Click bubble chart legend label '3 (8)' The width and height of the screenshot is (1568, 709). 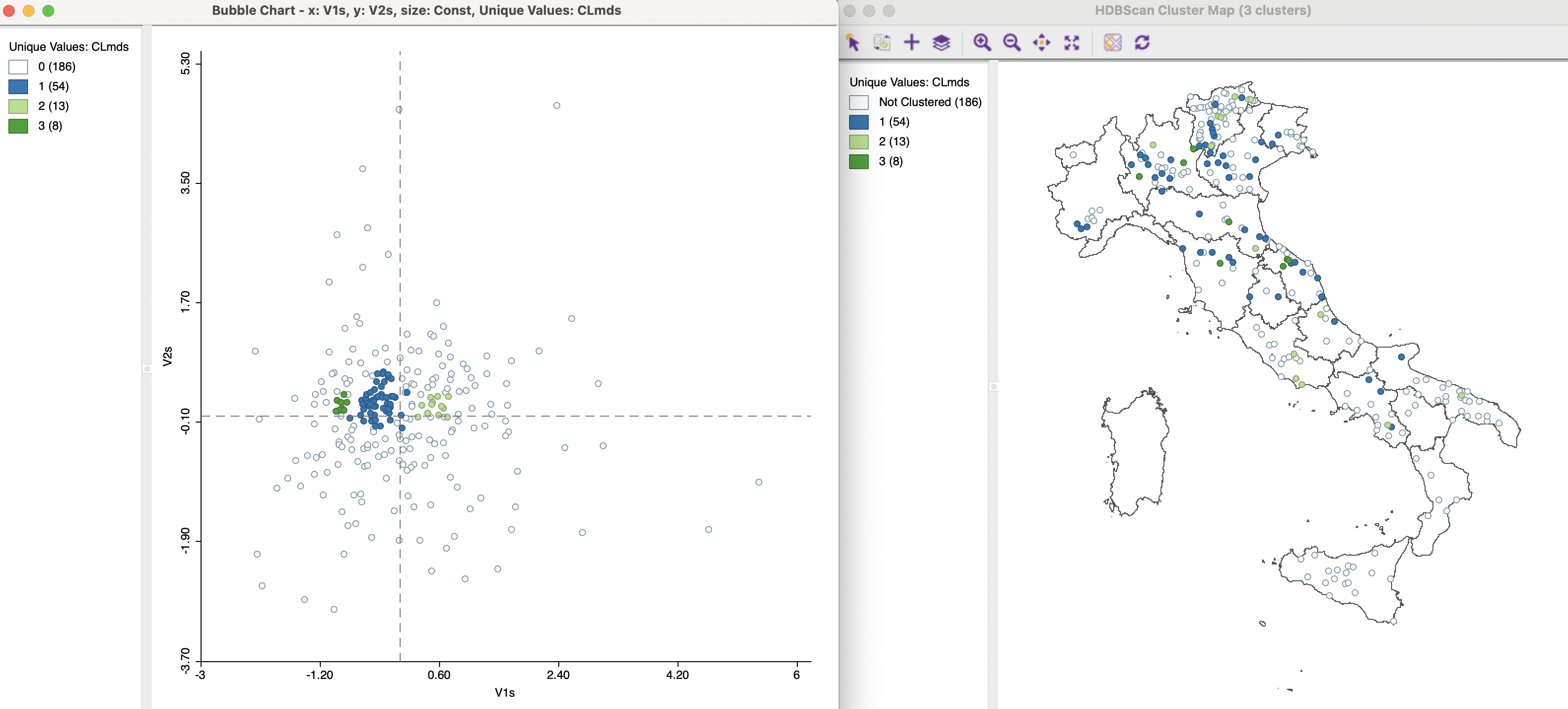(x=50, y=125)
